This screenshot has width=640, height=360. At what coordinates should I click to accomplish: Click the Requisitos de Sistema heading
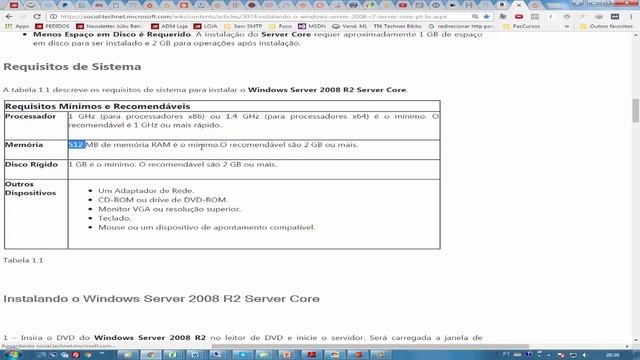pos(72,67)
